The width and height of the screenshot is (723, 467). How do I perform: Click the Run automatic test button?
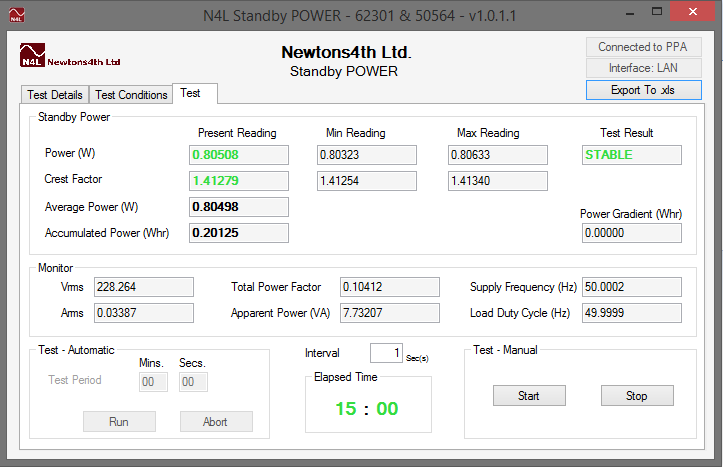pyautogui.click(x=119, y=421)
